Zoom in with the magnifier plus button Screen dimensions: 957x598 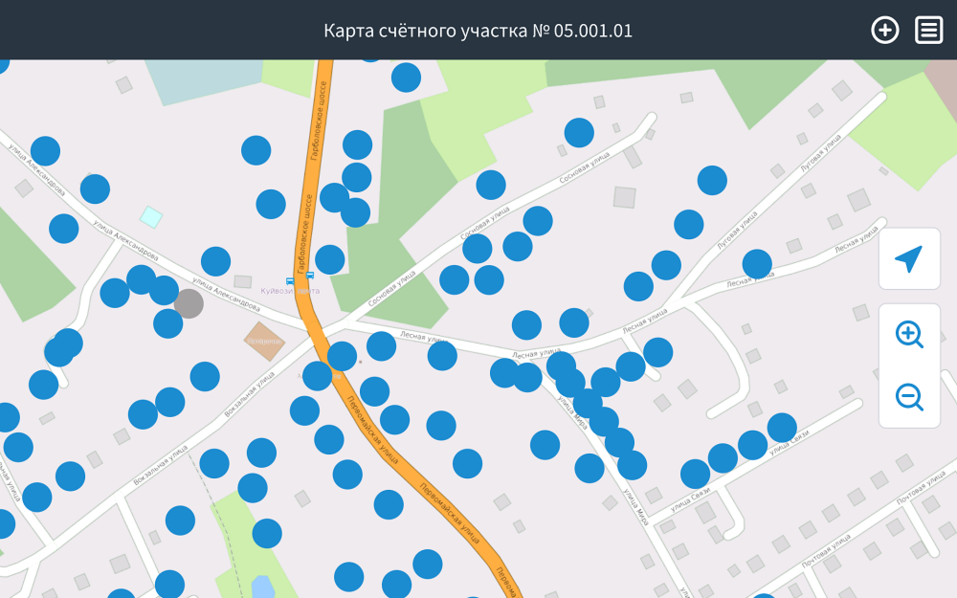pyautogui.click(x=908, y=335)
